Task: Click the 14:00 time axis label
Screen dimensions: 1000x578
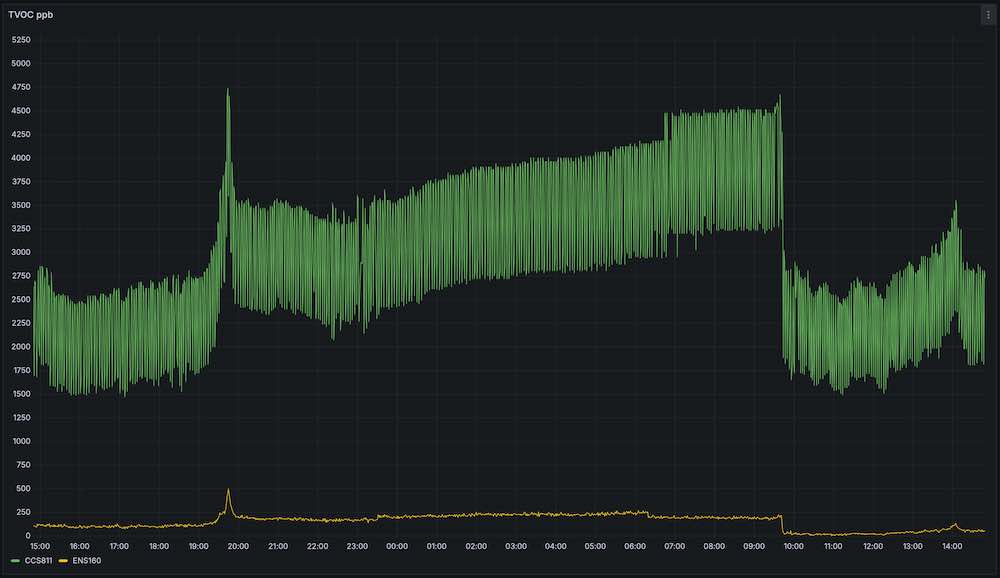Action: coord(952,546)
